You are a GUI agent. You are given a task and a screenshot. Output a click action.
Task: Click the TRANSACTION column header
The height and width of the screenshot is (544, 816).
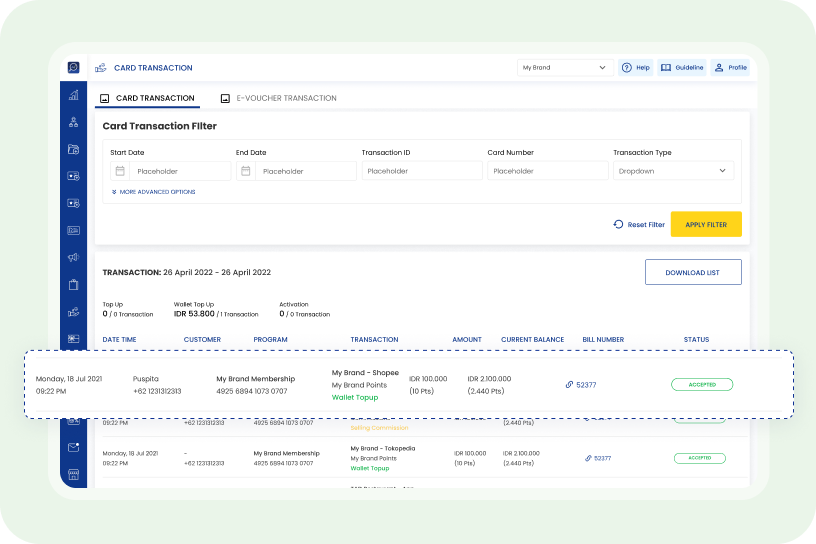(x=374, y=339)
